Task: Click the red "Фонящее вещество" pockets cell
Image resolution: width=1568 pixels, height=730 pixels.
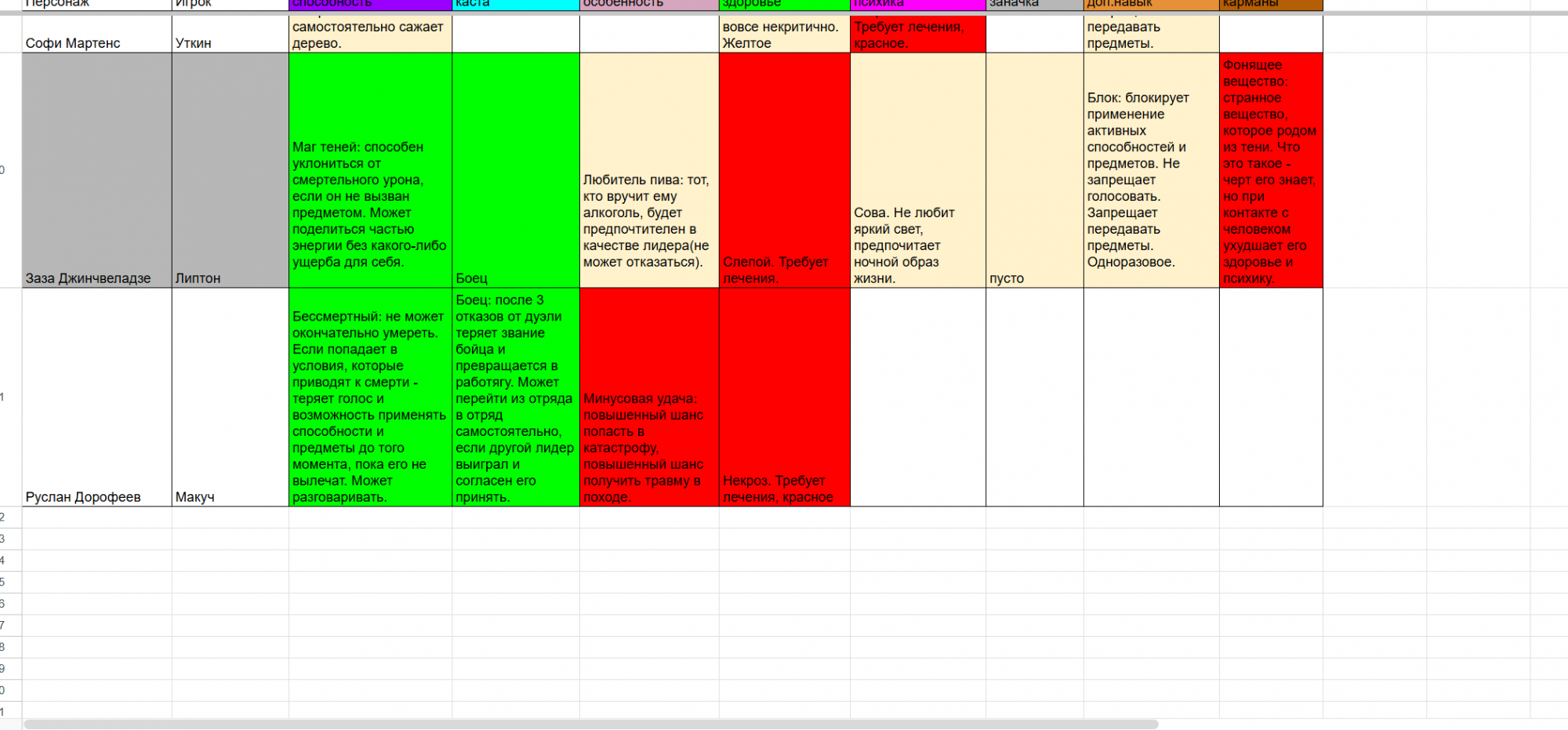Action: point(1271,170)
